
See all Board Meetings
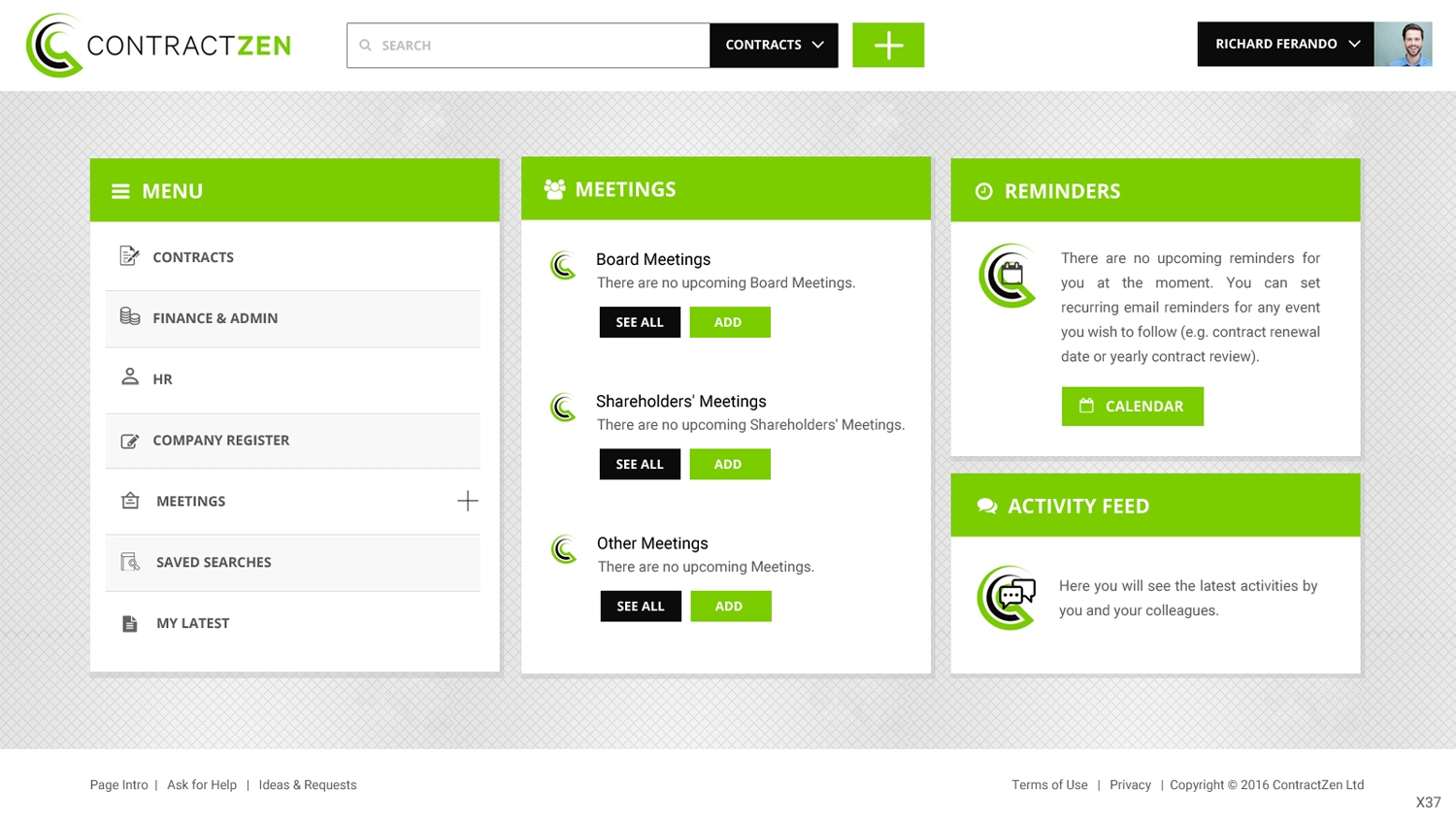click(x=640, y=322)
